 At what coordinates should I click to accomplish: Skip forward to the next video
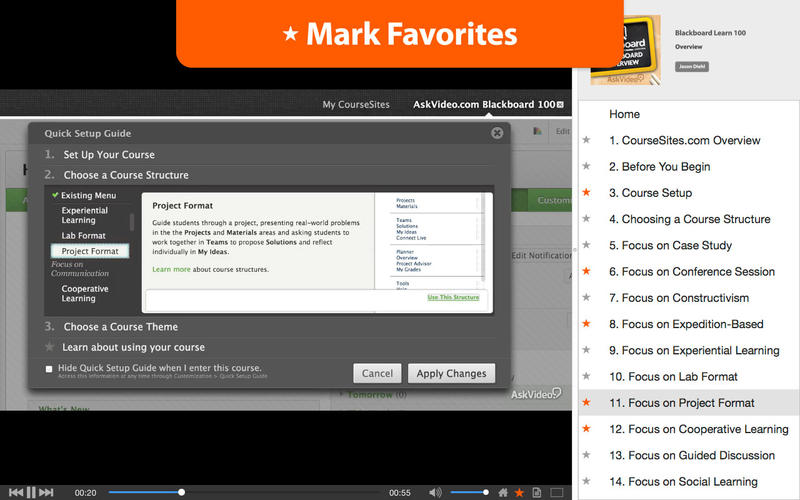[x=46, y=492]
